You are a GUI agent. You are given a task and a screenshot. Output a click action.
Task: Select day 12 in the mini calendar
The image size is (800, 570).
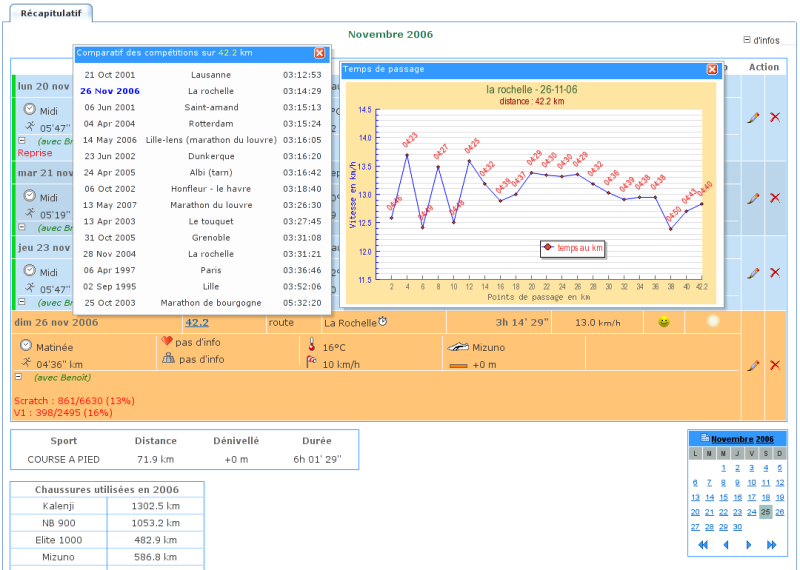tap(780, 483)
